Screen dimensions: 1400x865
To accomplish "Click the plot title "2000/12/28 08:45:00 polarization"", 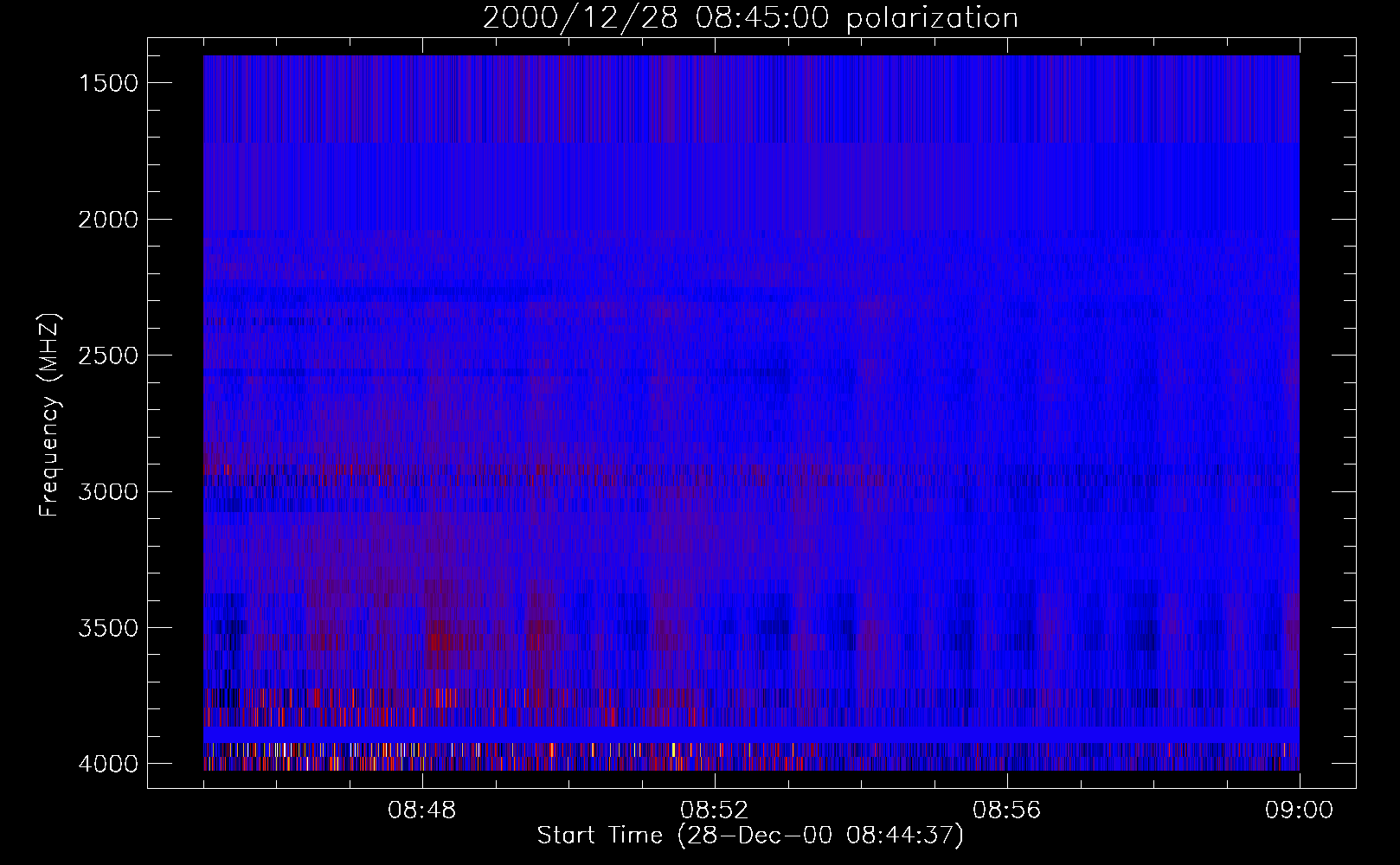I will pos(750,18).
